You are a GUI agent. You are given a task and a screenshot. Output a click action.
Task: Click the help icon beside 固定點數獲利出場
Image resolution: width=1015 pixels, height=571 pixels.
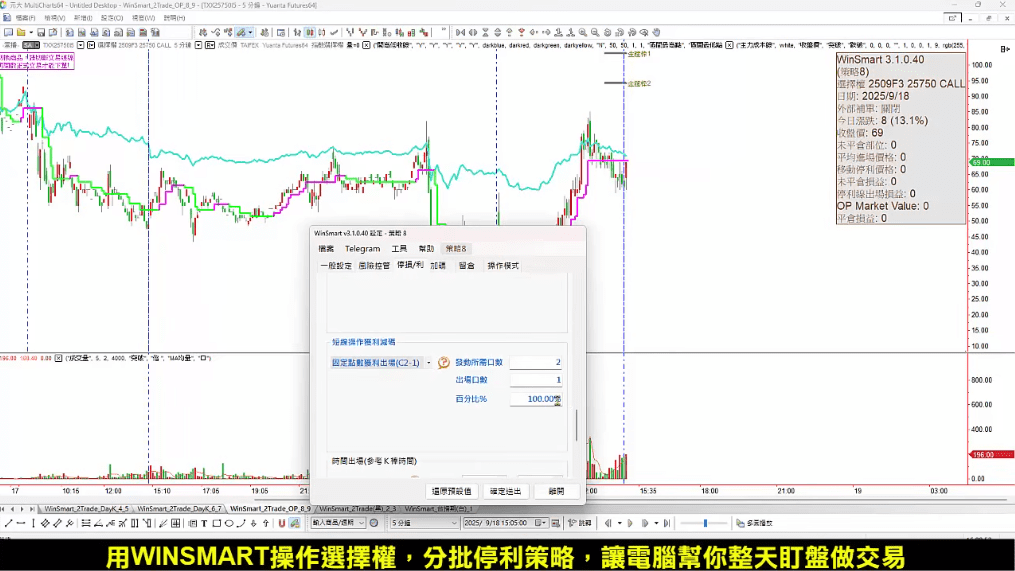coord(444,363)
